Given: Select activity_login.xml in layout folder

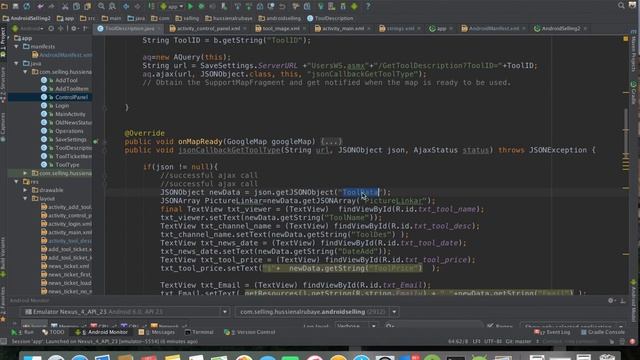Looking at the screenshot, I should pos(70,224).
